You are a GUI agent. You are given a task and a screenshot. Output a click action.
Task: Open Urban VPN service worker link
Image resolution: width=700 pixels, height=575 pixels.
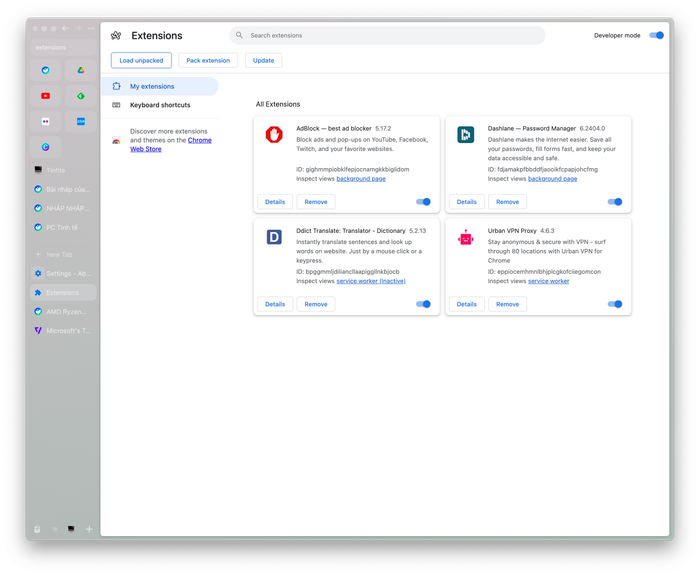tap(549, 281)
